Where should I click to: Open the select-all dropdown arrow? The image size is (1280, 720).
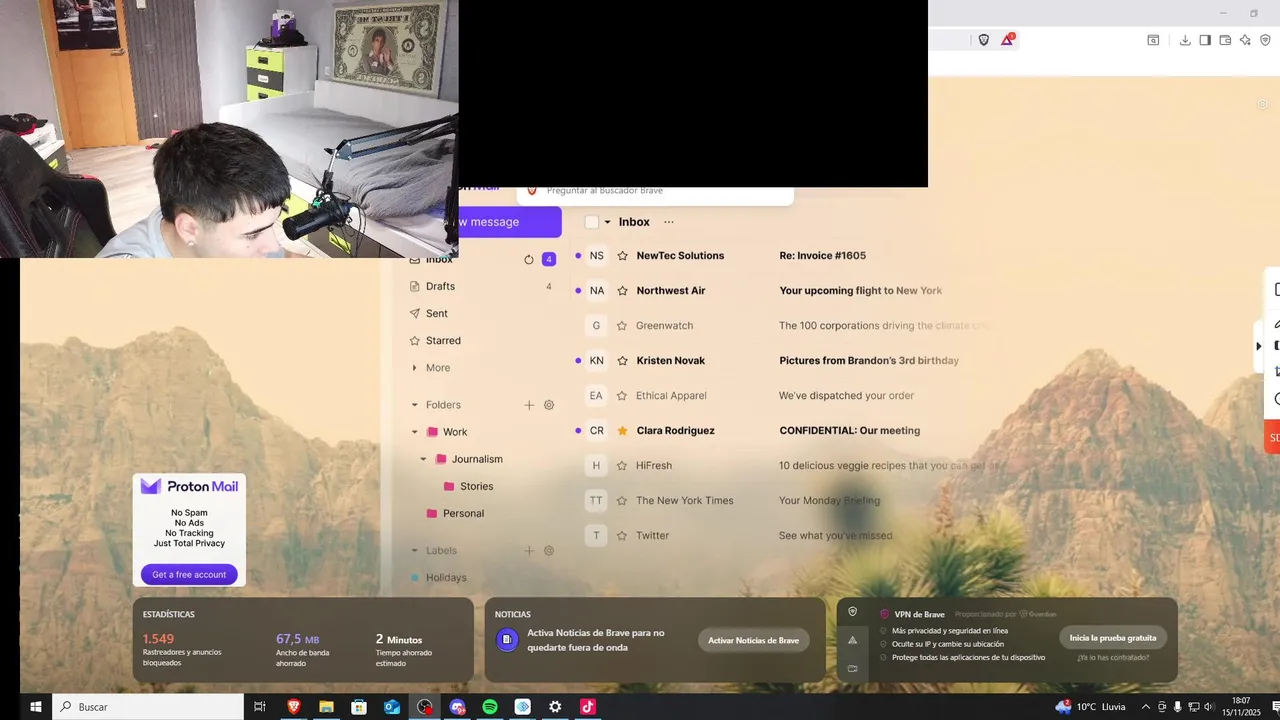(x=607, y=222)
